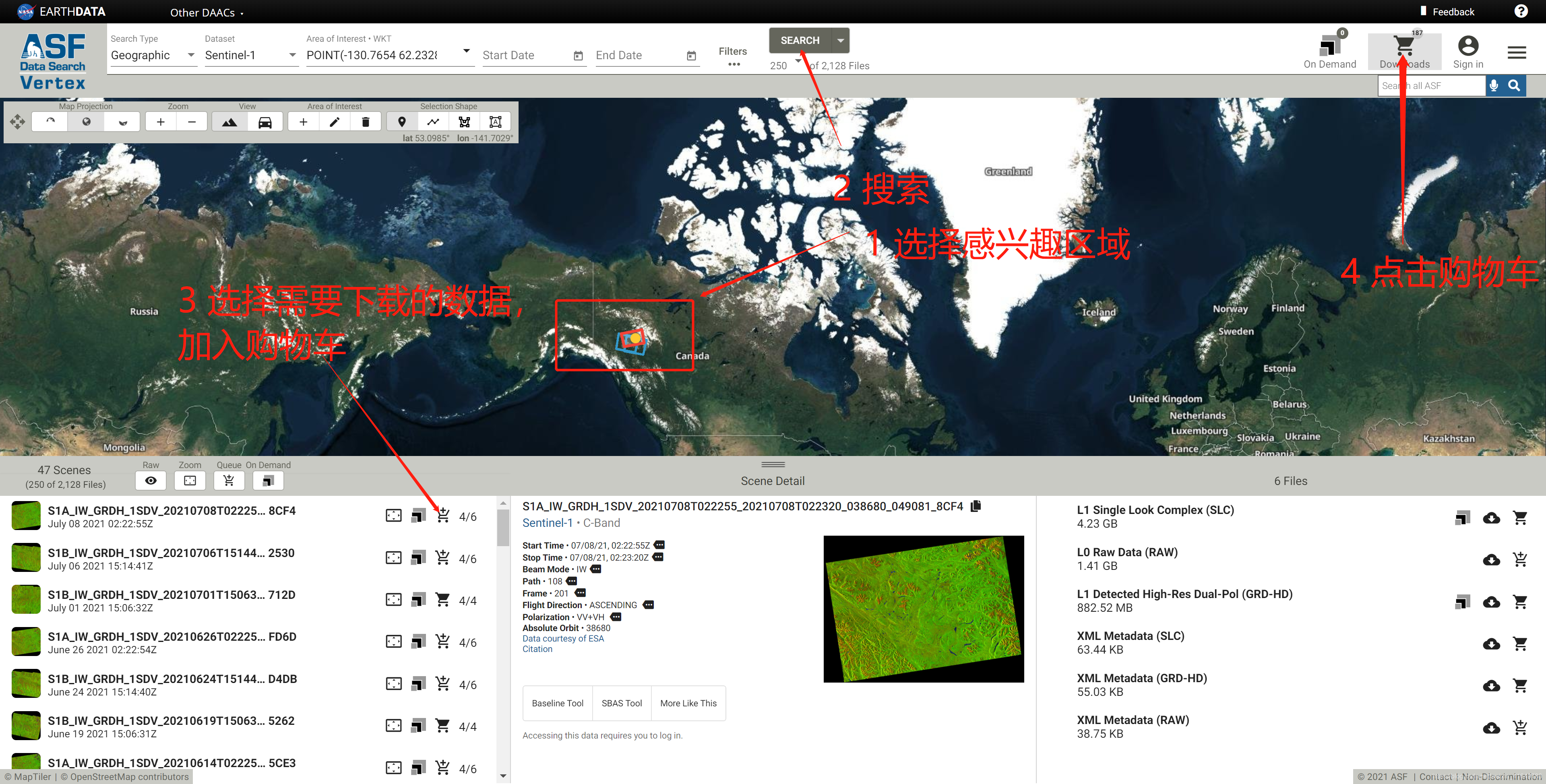Click the microphone voice search icon
Screen dimensions: 1546x784
(x=1494, y=86)
